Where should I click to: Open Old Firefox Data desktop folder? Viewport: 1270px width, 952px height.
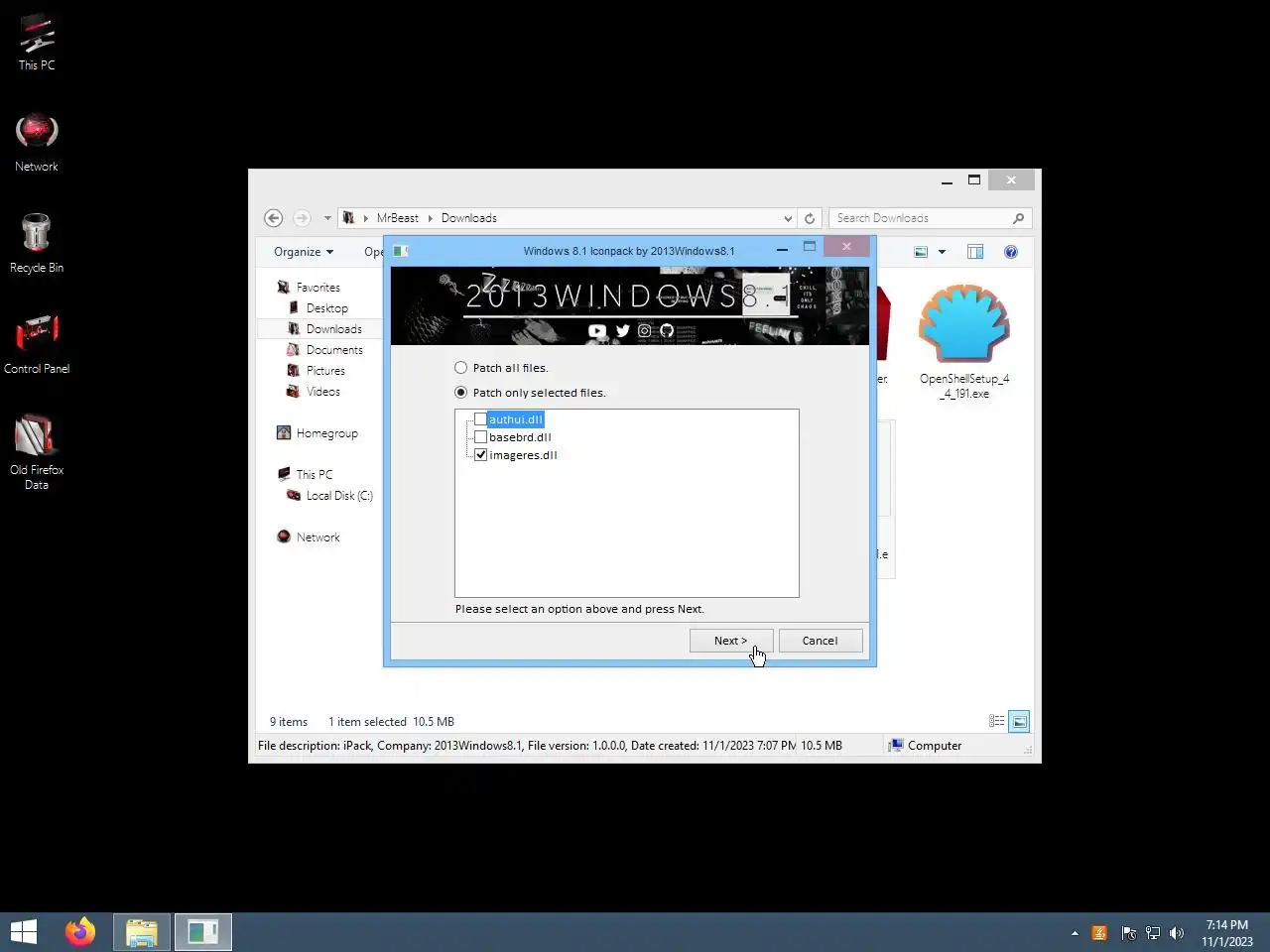37,452
